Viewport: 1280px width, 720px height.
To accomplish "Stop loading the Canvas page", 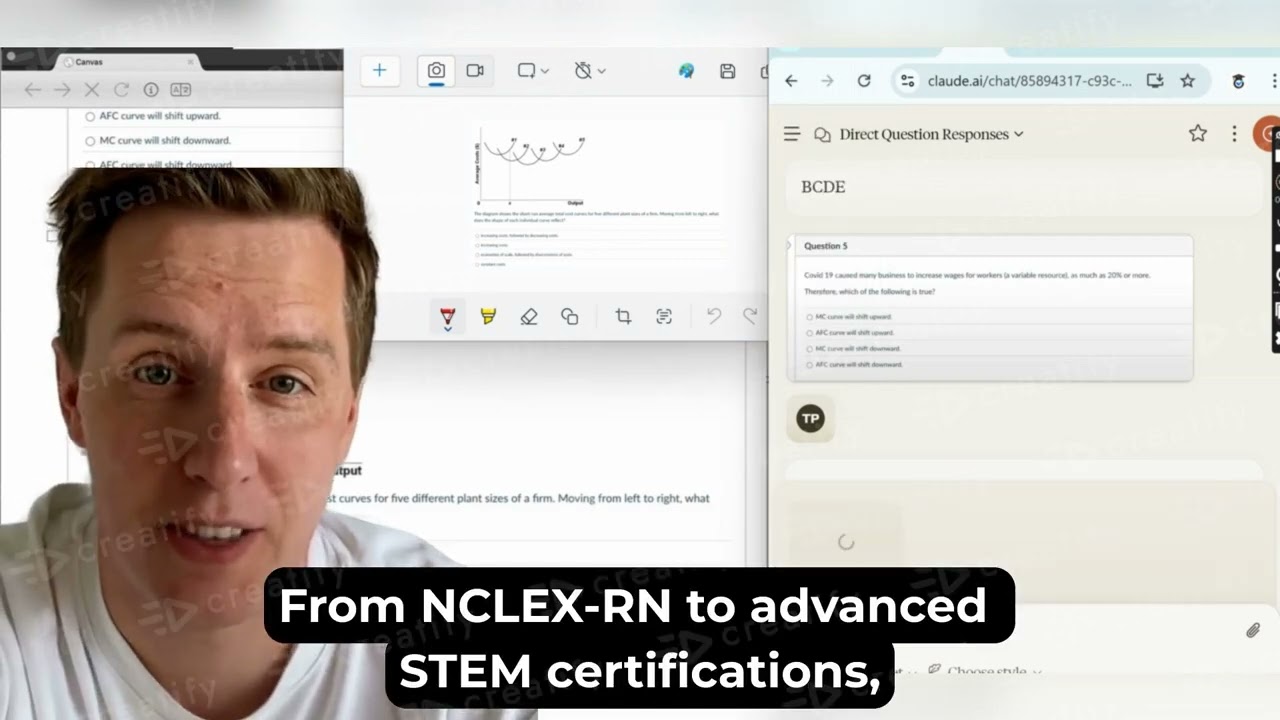I will [92, 90].
